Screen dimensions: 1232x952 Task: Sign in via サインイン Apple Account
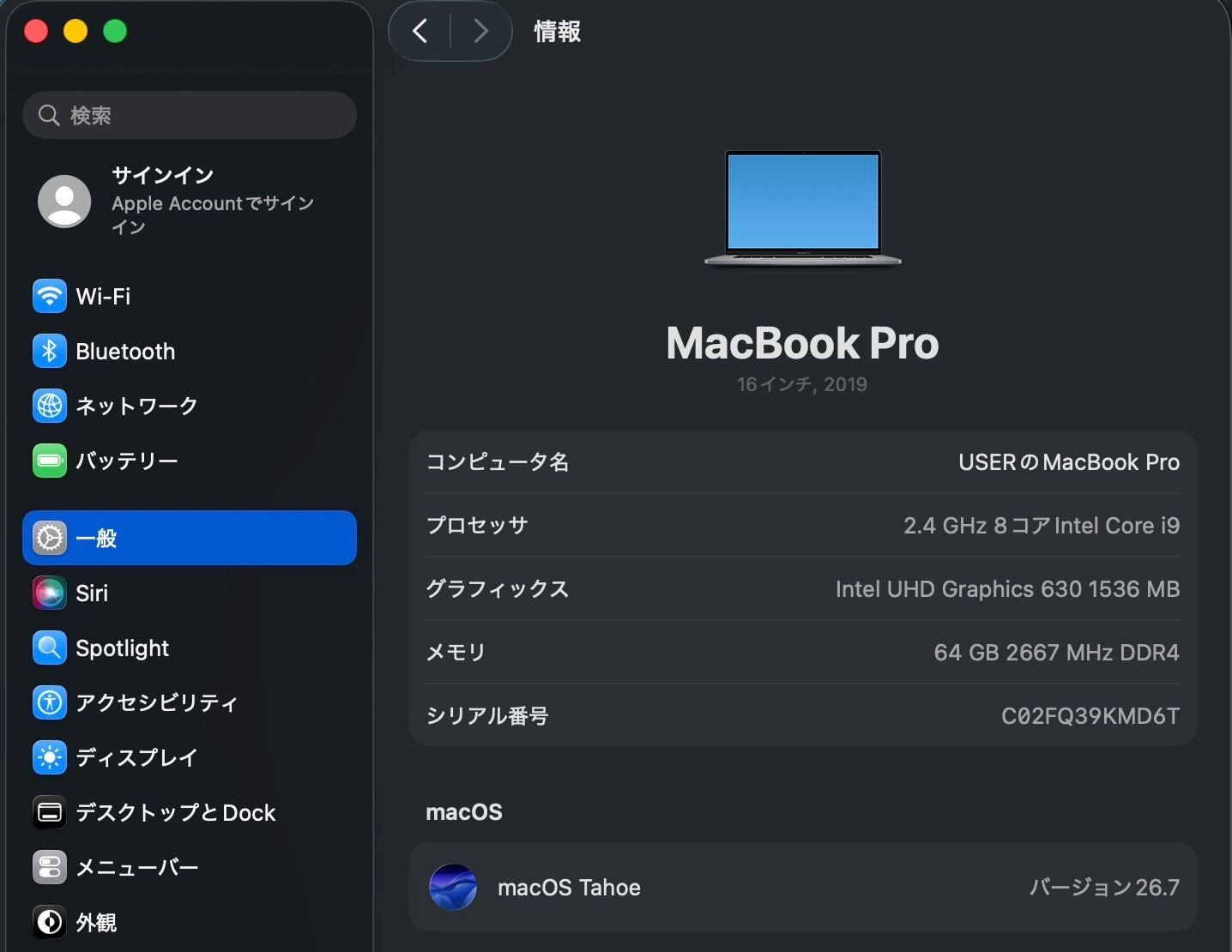pyautogui.click(x=190, y=201)
